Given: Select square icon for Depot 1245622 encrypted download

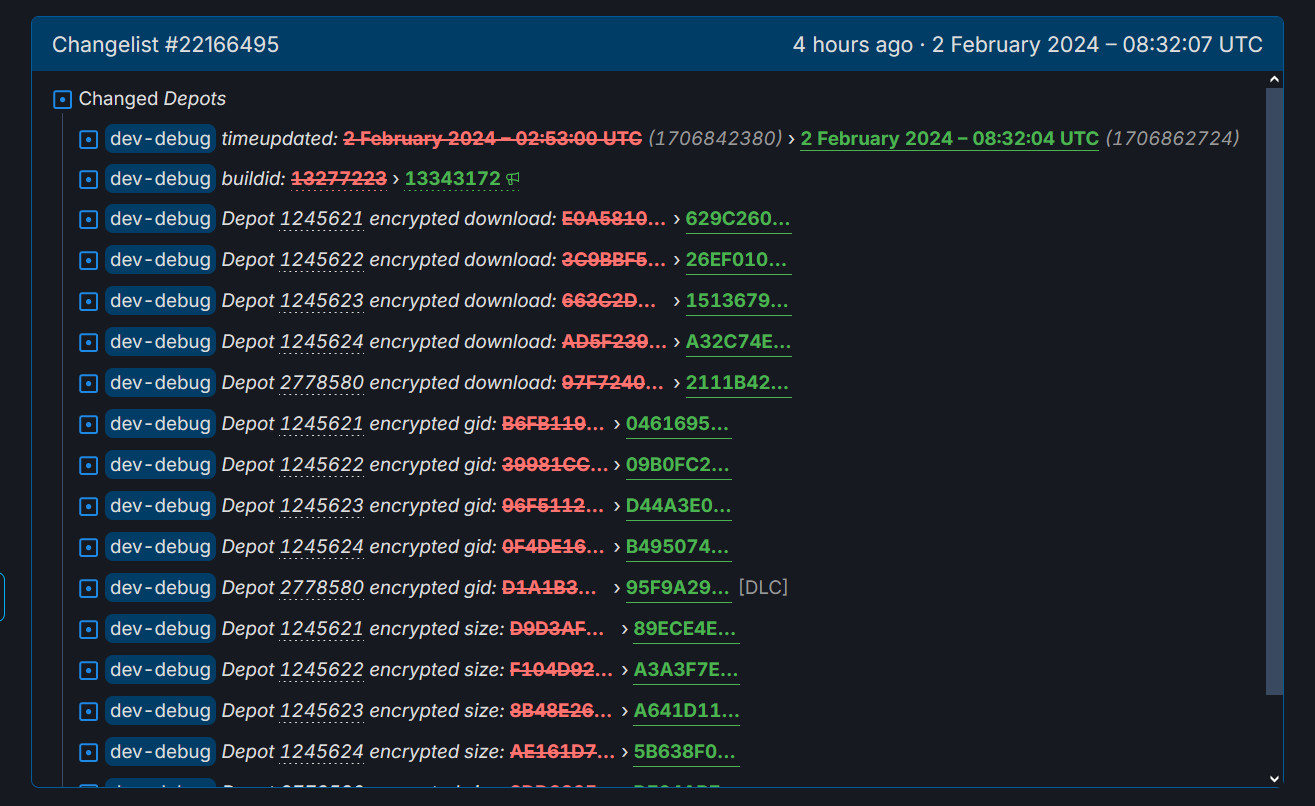Looking at the screenshot, I should click(89, 261).
